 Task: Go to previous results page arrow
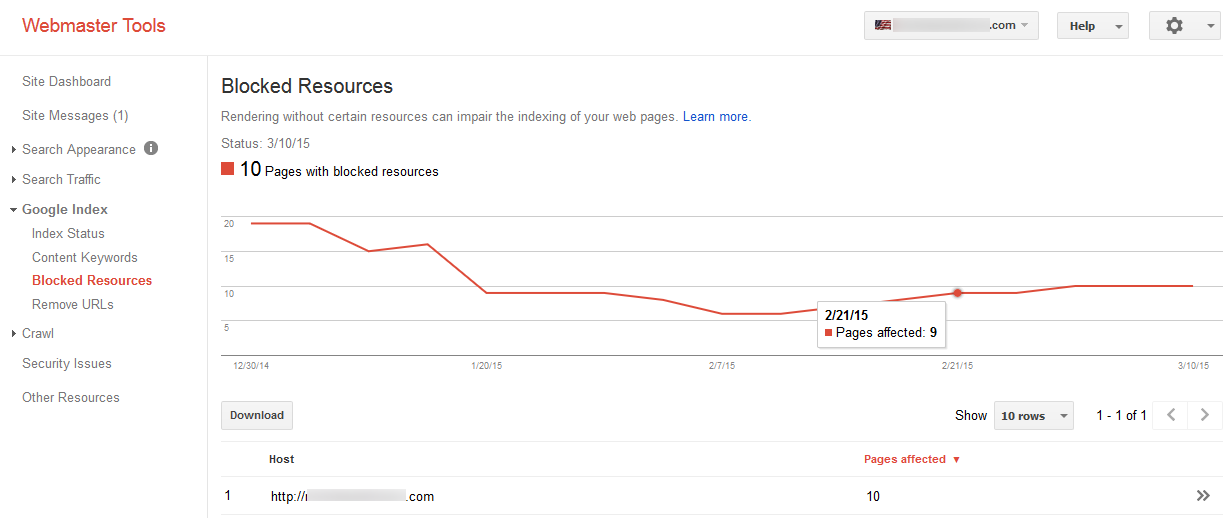tap(1170, 415)
